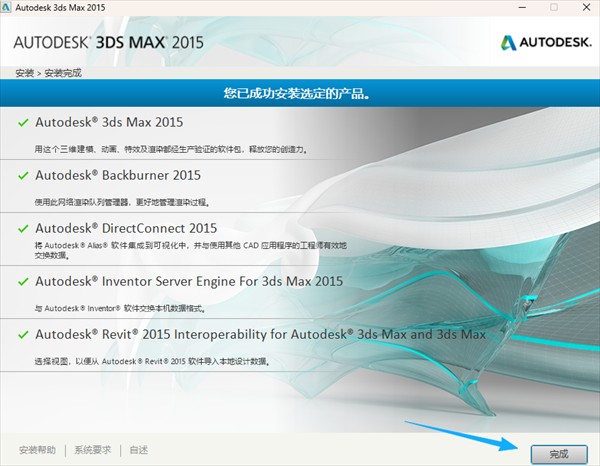Select the Revit 2015 Interoperability product title
The height and width of the screenshot is (466, 600).
coord(260,335)
